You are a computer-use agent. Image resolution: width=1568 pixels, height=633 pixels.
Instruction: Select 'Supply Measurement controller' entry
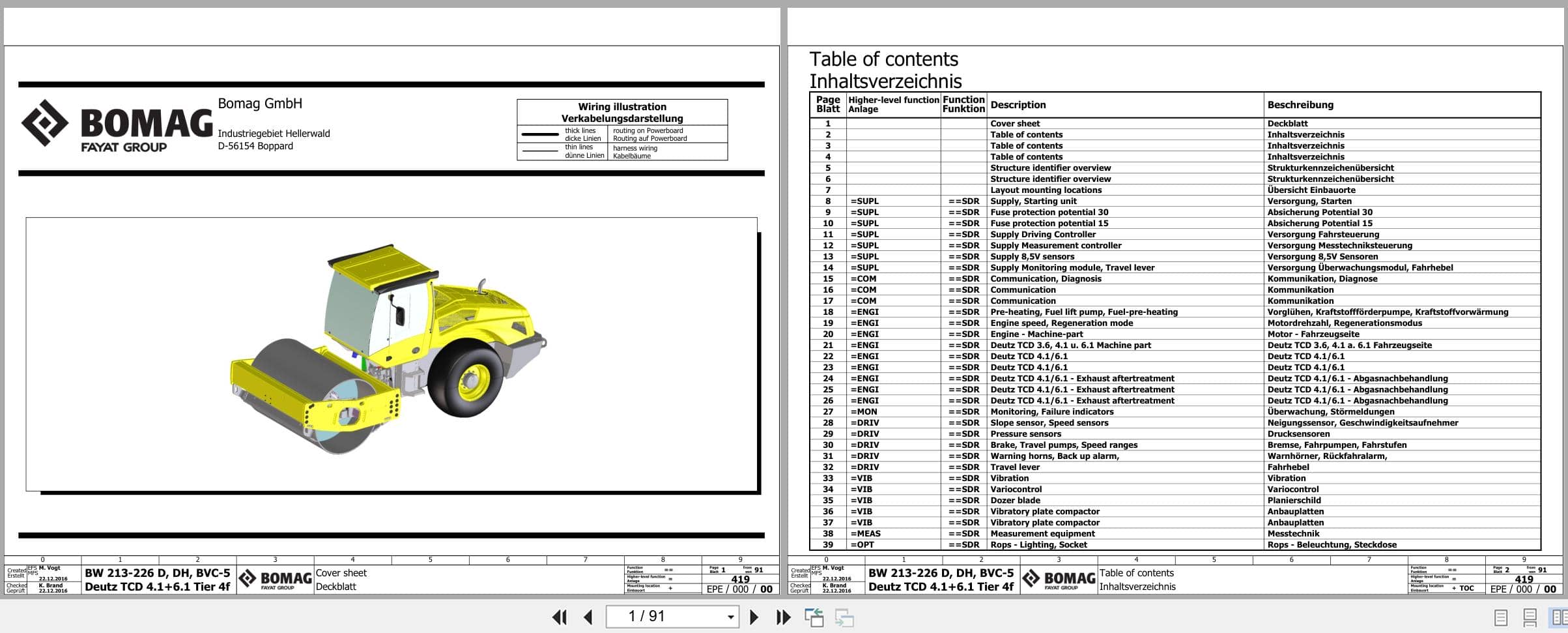1056,245
